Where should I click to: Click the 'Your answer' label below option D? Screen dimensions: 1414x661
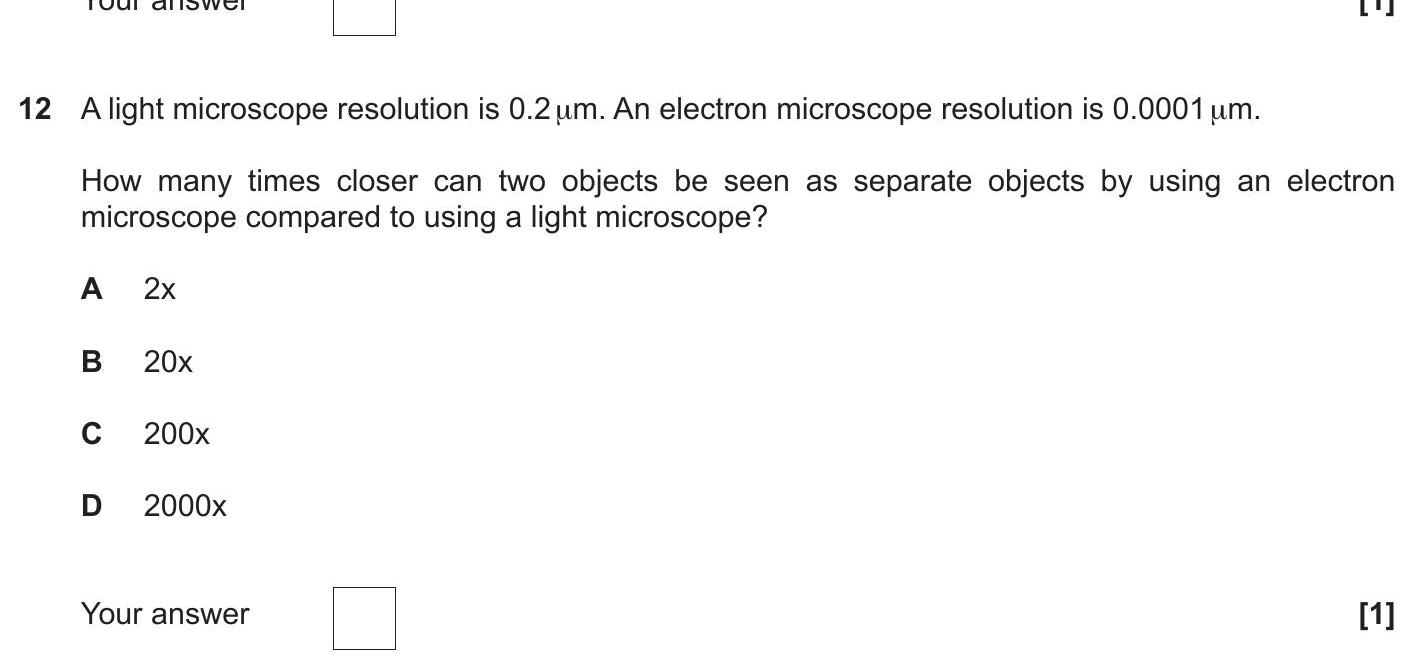click(x=165, y=613)
